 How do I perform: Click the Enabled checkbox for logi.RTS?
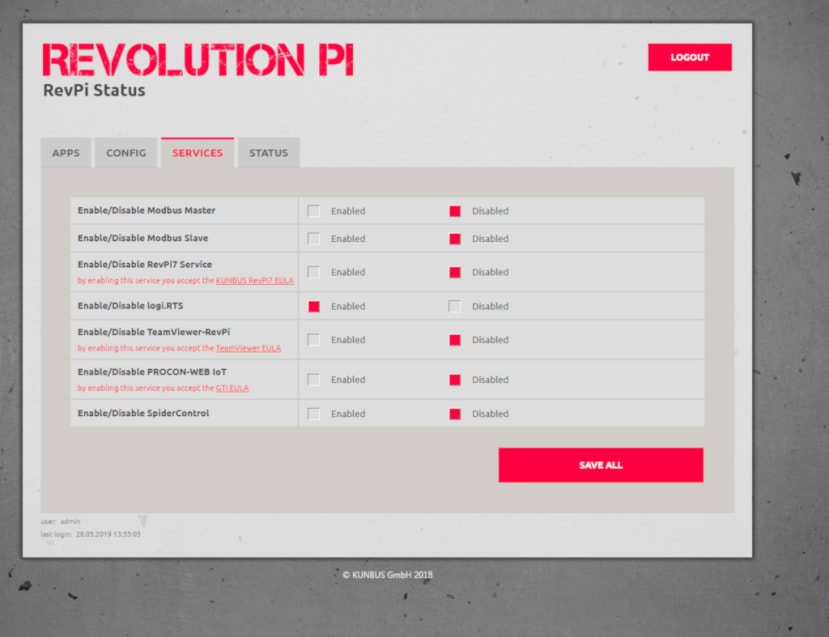tap(314, 306)
